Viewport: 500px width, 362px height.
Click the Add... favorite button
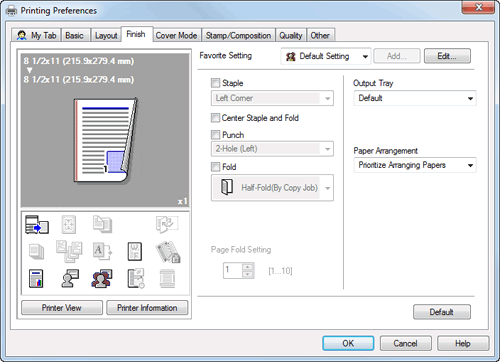[x=397, y=56]
